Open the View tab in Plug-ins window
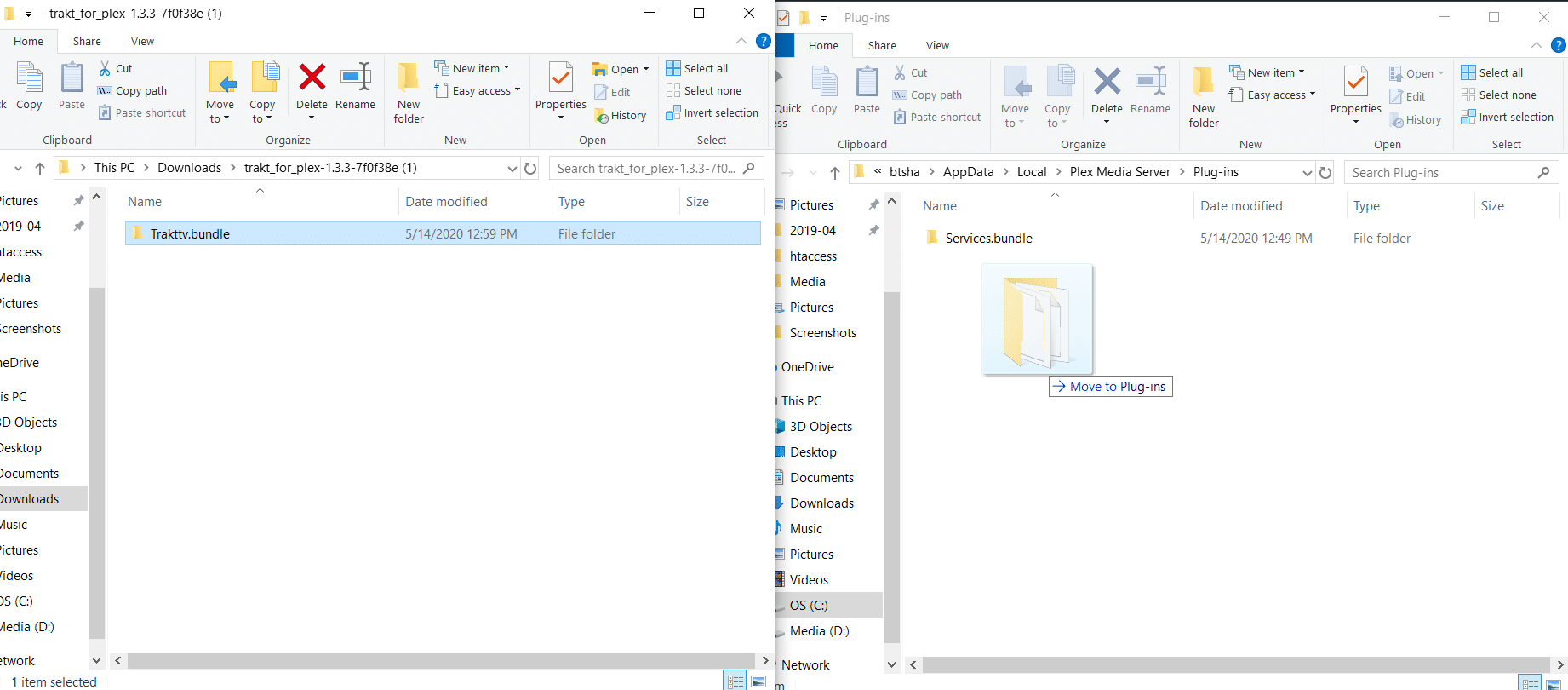This screenshot has height=690, width=1568. 937,45
